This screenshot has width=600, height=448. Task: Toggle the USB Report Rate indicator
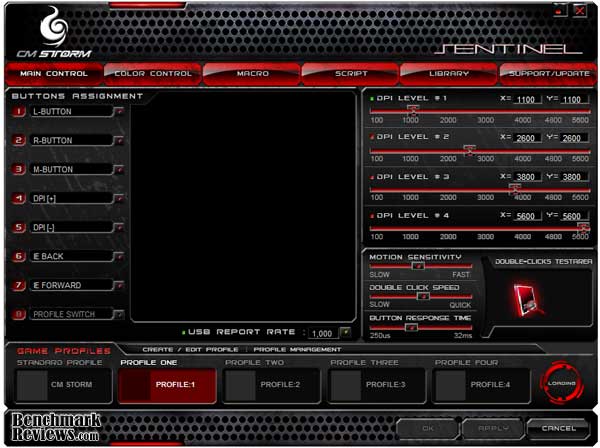(x=184, y=332)
